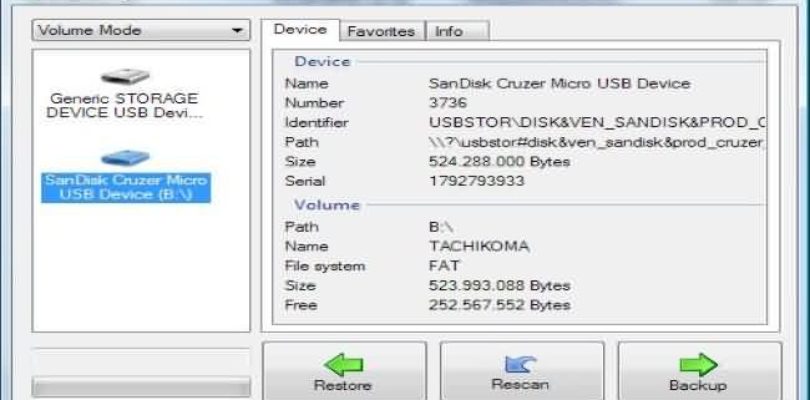The height and width of the screenshot is (400, 810).
Task: Click the progress bar below device list
Action: coord(141,387)
